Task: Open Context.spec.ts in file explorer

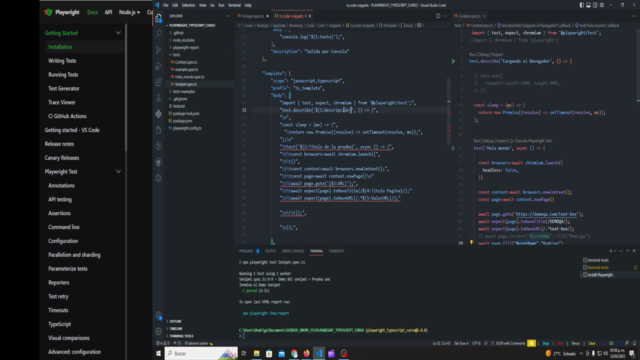Action: click(186, 62)
